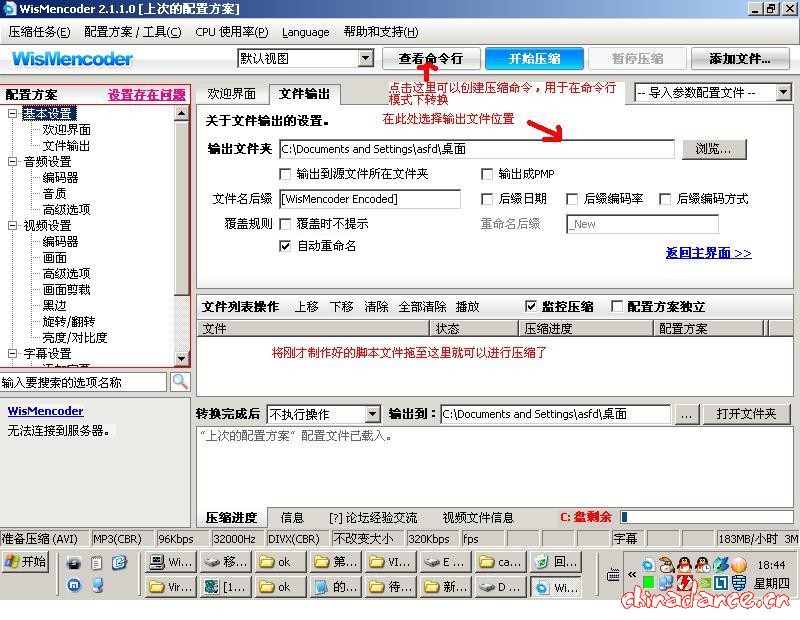
Task: Click the 开始压缩 button
Action: (534, 59)
